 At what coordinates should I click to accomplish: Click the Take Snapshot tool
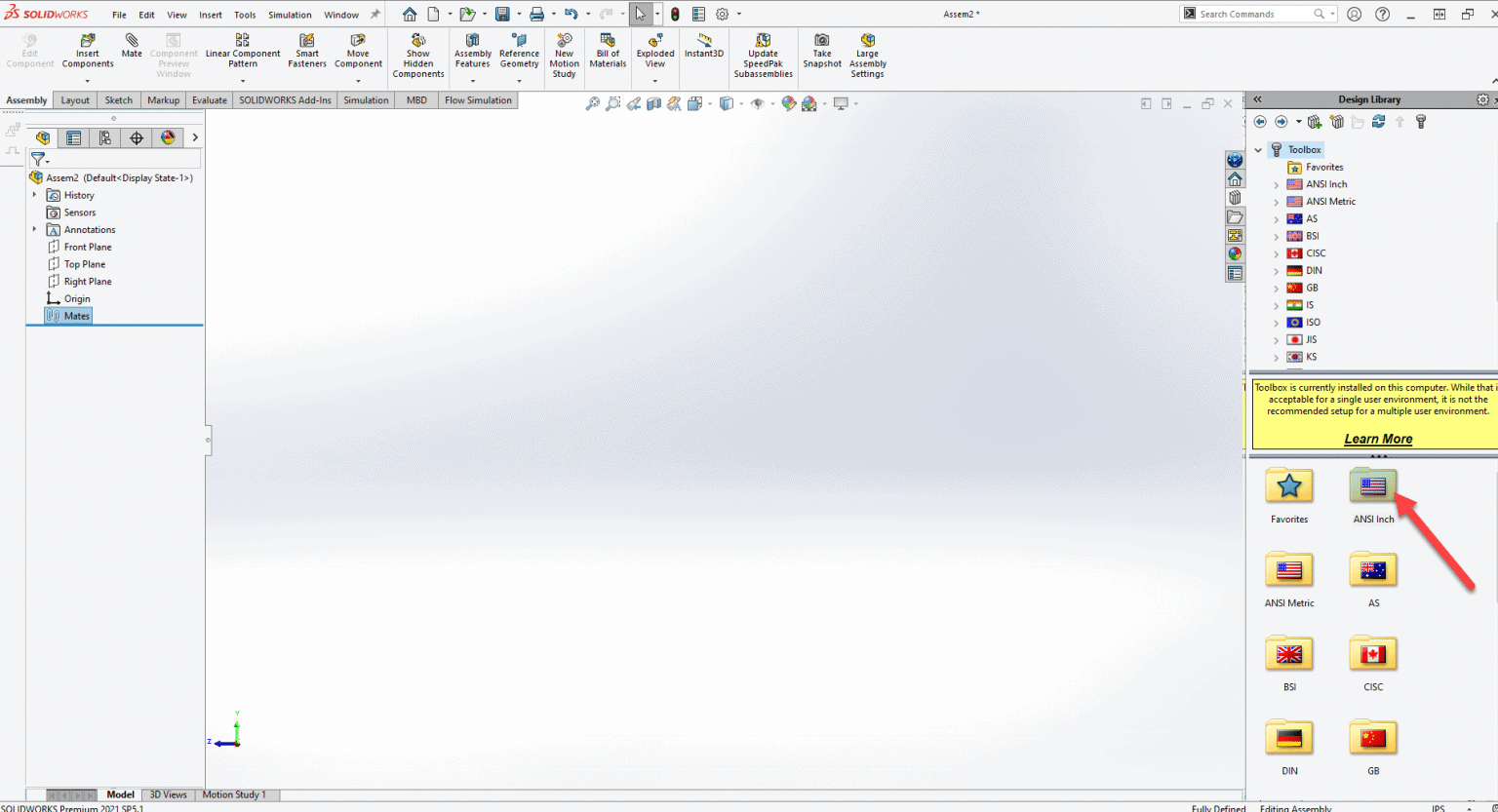[822, 51]
